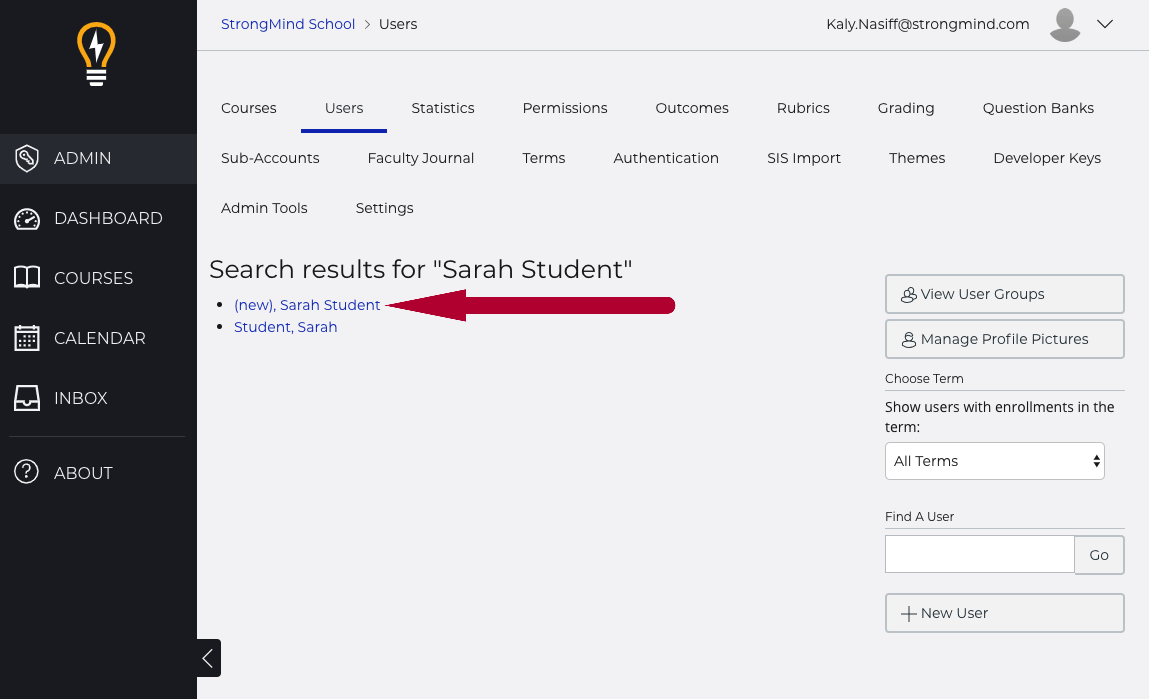Viewport: 1149px width, 699px height.
Task: Open the 'Student, Sarah' user link
Action: [285, 327]
